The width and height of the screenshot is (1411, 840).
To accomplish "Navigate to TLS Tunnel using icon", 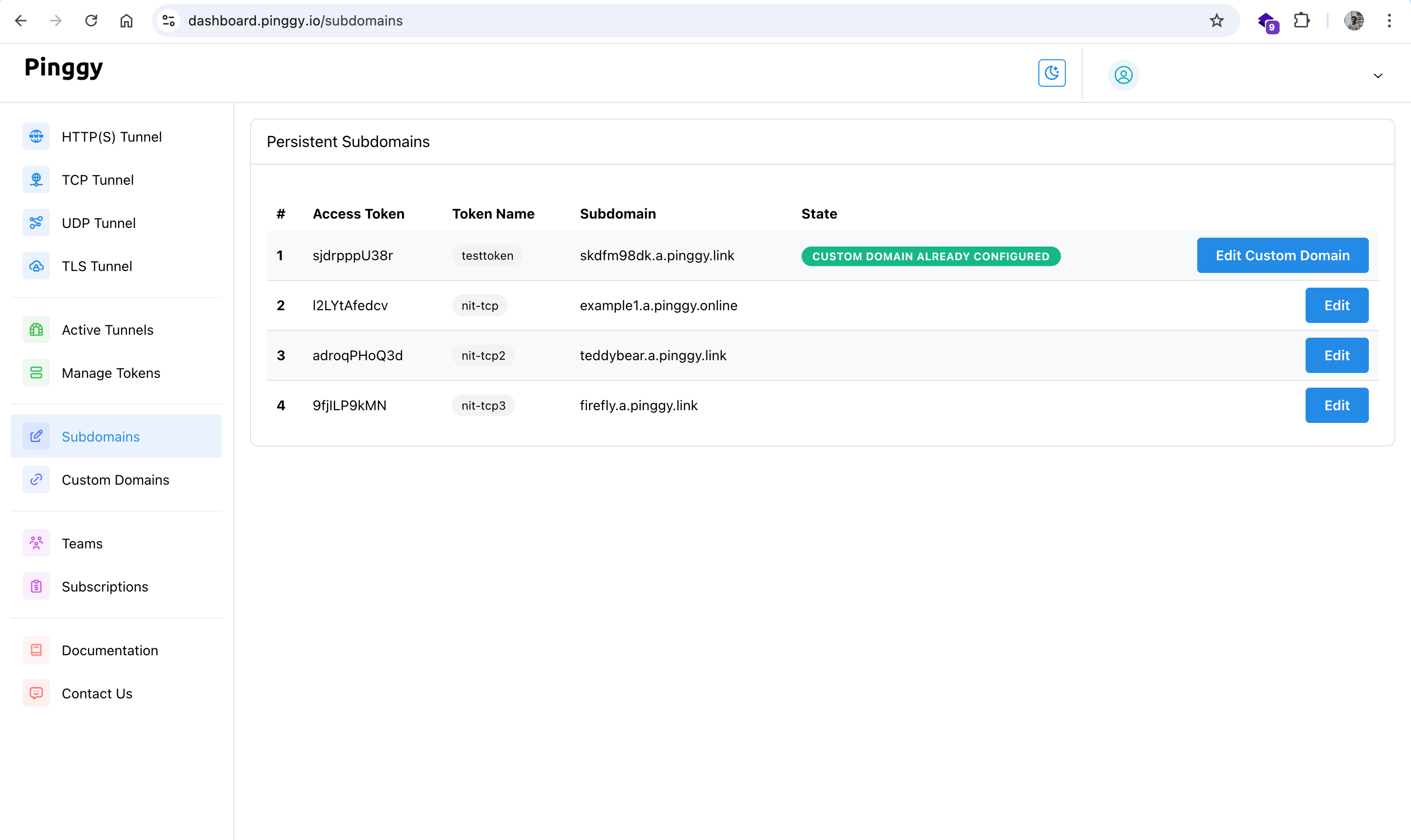I will [35, 266].
